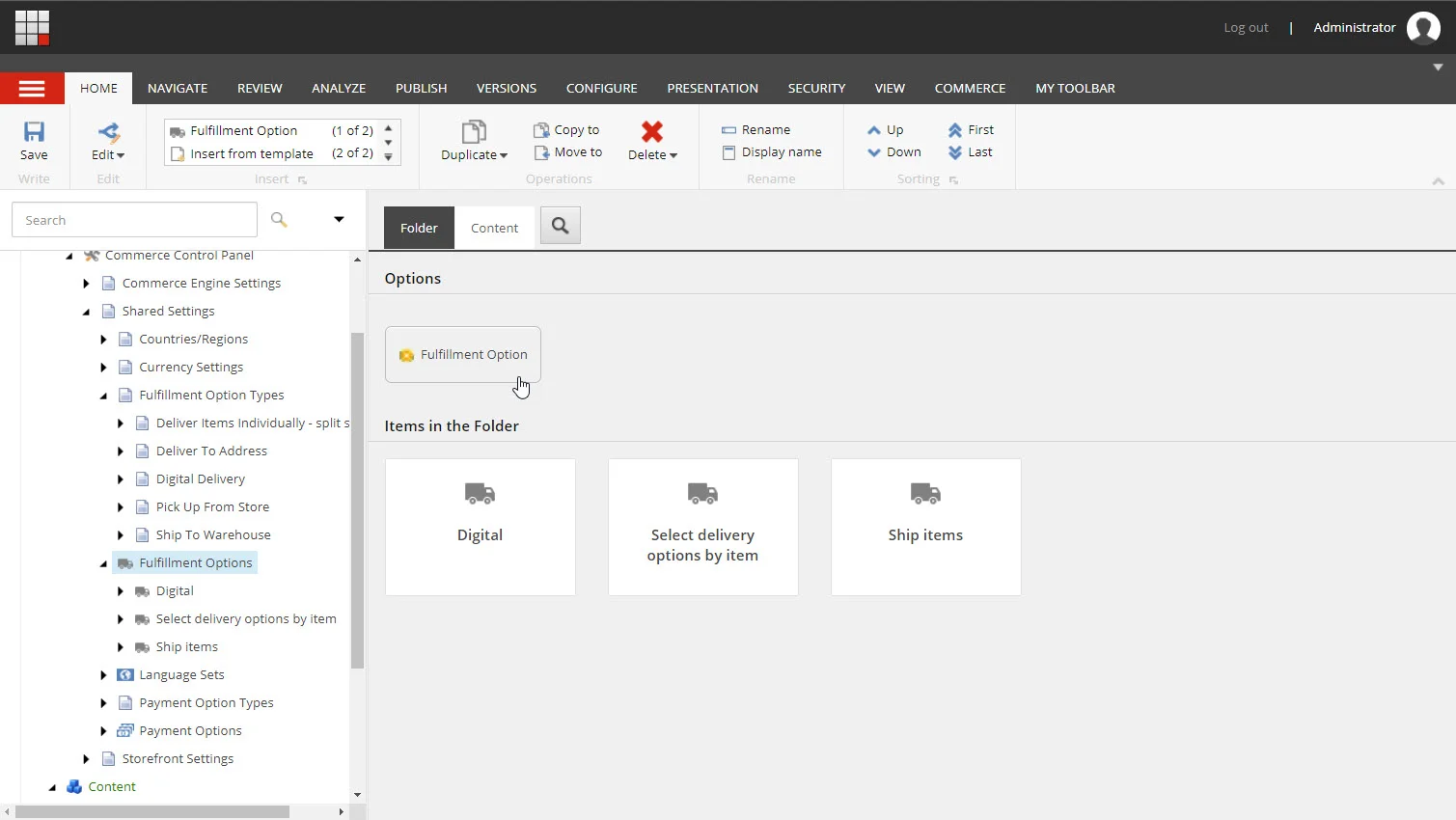
Task: Expand the Language Sets node
Action: 103,675
